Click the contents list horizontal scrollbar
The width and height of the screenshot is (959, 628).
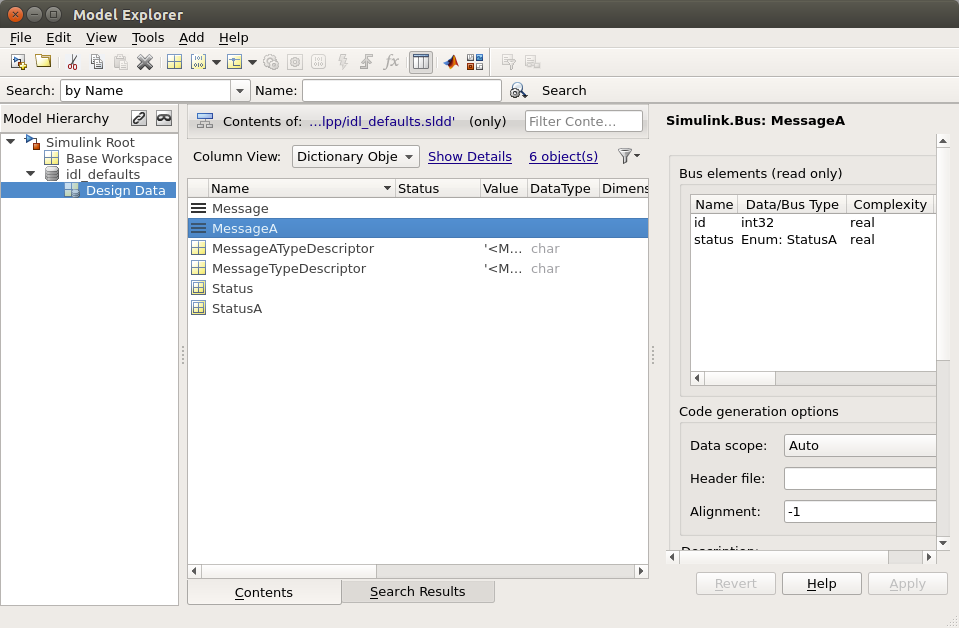[x=418, y=571]
